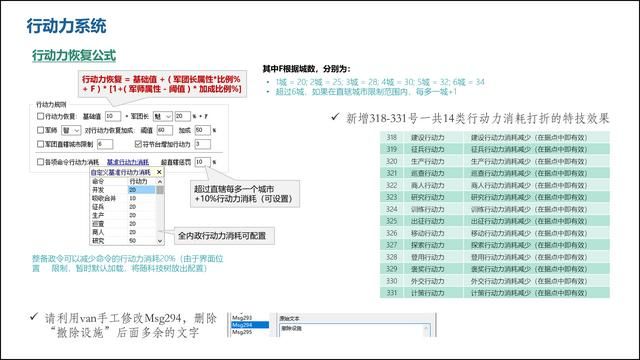Click the 行动力系统 slide title
The width and height of the screenshot is (640, 360).
pos(67,26)
